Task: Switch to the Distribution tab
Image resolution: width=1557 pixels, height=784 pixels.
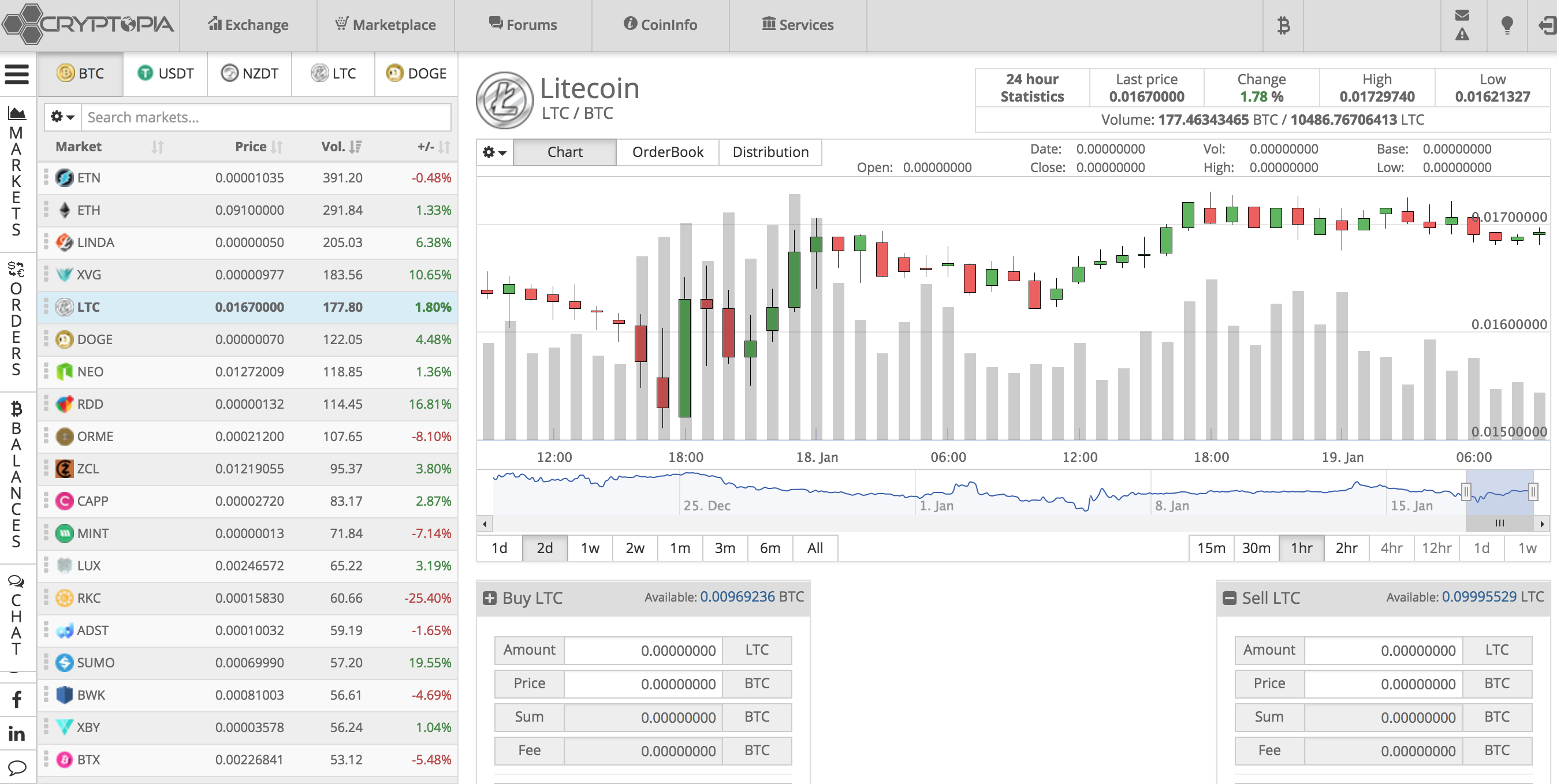Action: pyautogui.click(x=770, y=152)
